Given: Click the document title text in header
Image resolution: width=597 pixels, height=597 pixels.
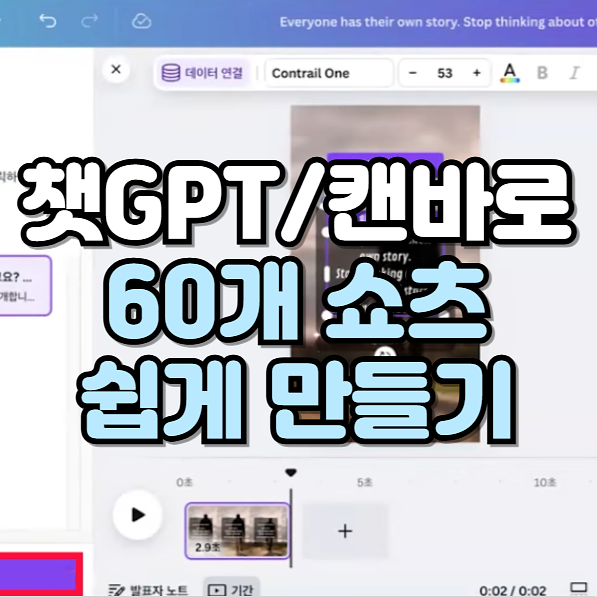Looking at the screenshot, I should (x=438, y=22).
